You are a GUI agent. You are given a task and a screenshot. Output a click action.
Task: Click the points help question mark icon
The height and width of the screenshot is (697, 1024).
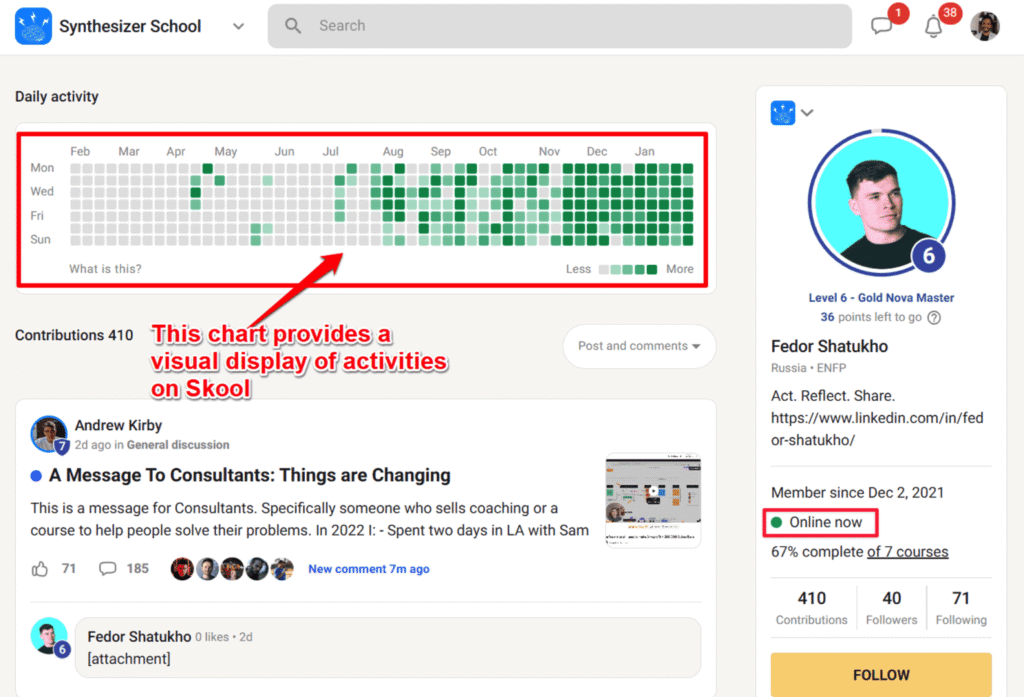click(x=935, y=317)
